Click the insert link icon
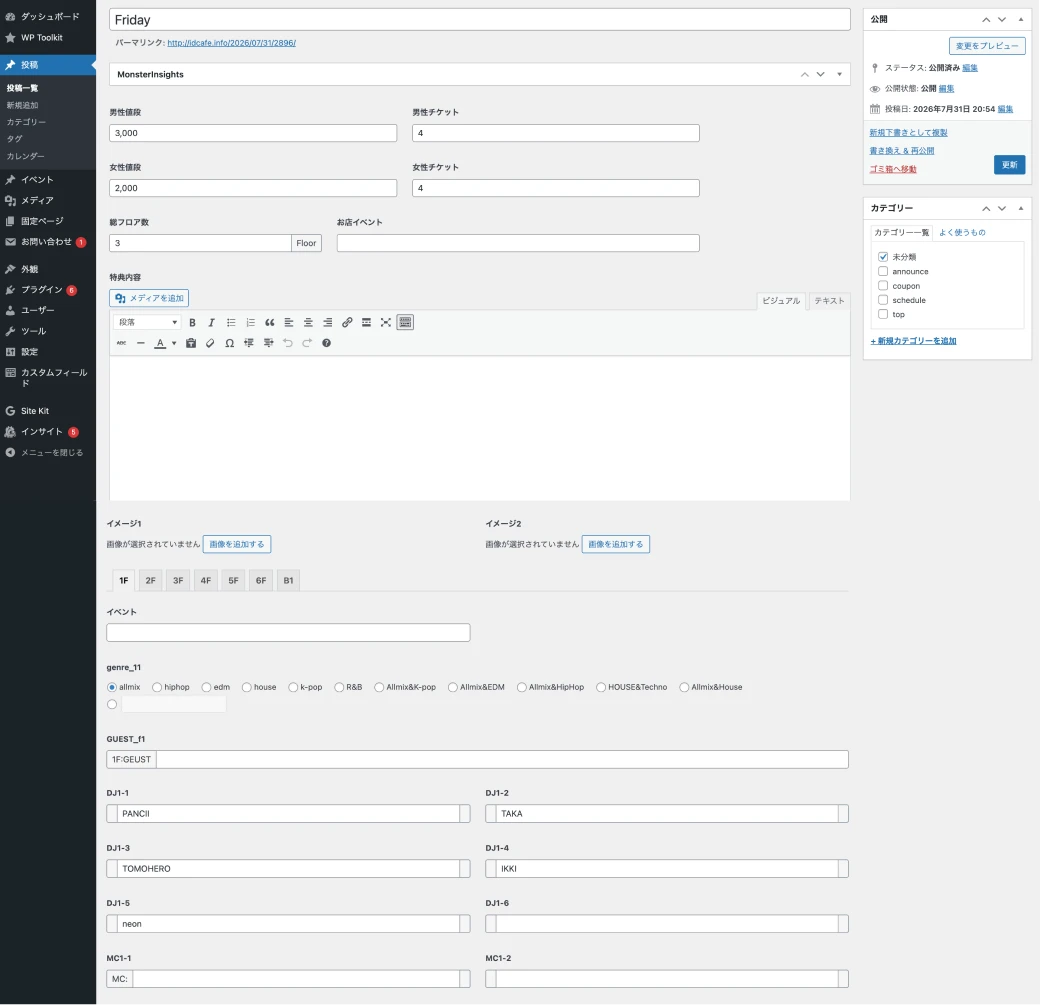 click(347, 322)
